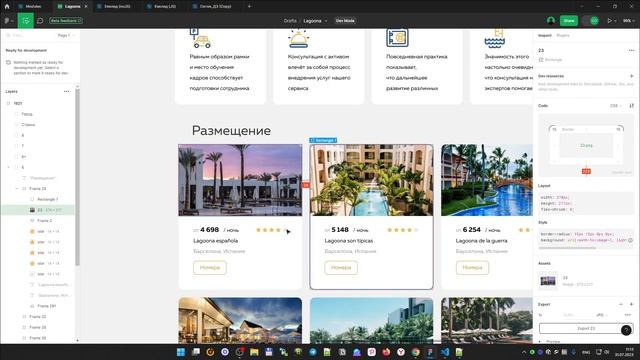Open the Page 1 dropdown
Viewport: 640px width, 360px height.
coord(67,36)
